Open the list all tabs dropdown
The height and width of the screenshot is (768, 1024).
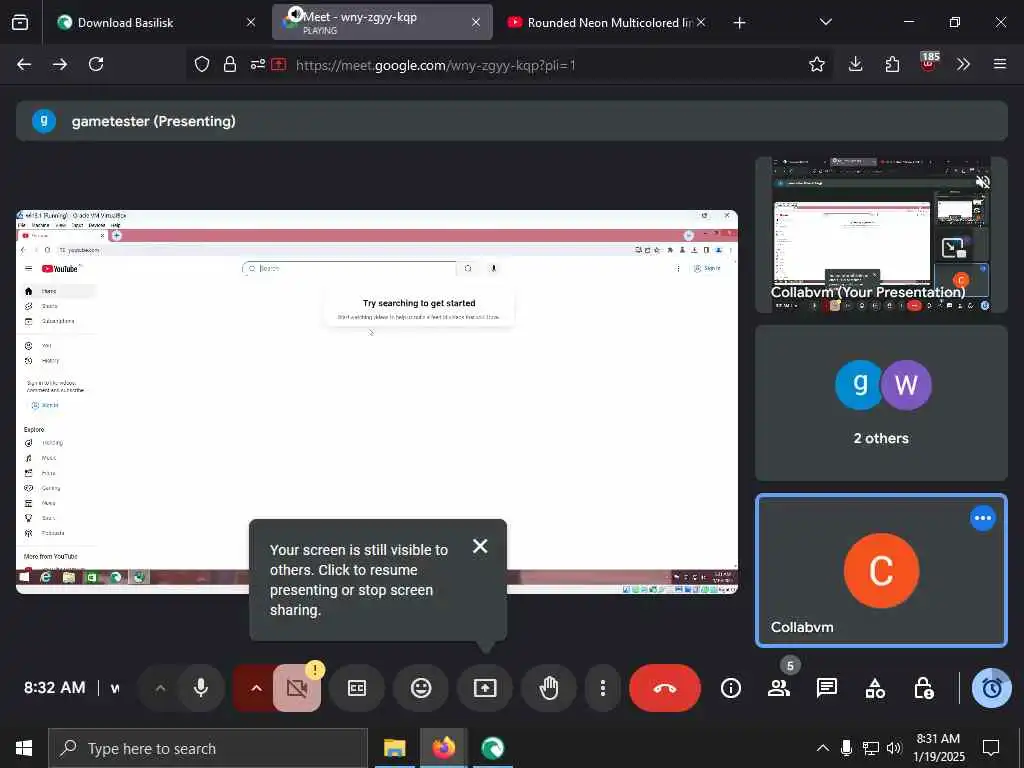(825, 22)
